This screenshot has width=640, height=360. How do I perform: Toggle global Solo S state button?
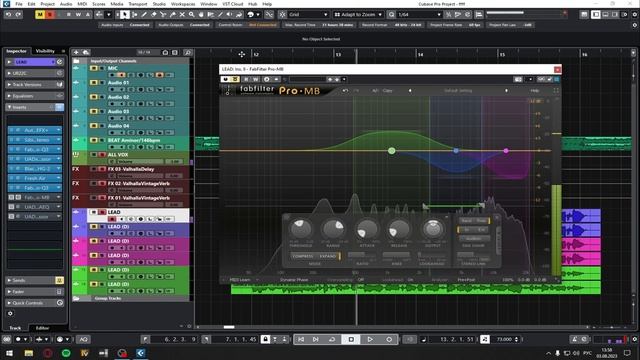tap(49, 15)
